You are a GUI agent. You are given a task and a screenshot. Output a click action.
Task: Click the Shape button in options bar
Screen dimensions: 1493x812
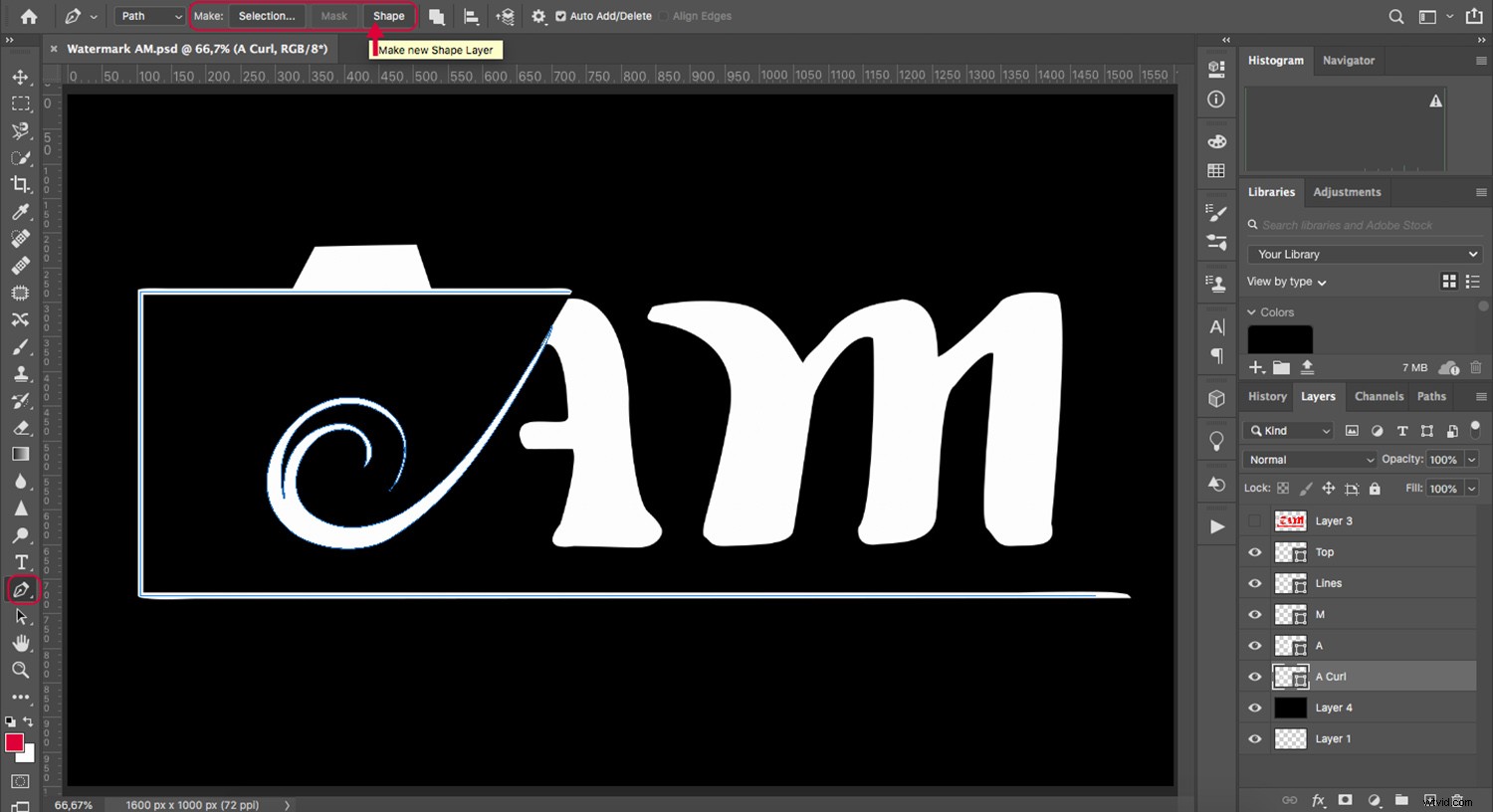click(x=389, y=16)
